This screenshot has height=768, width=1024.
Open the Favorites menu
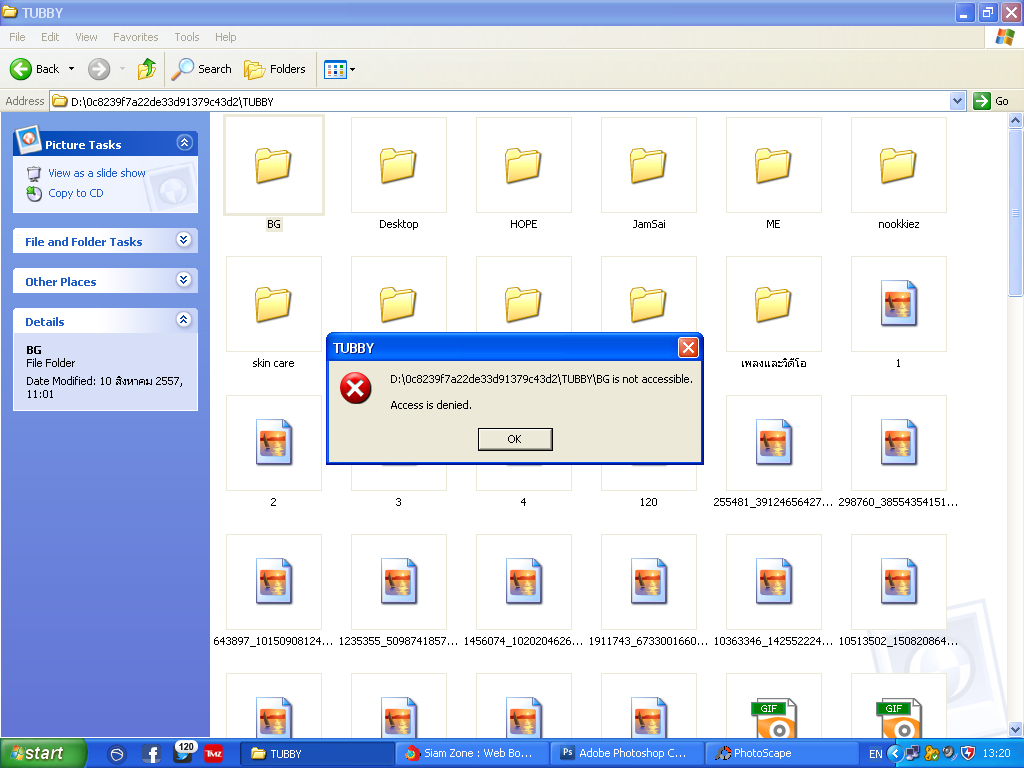[x=136, y=37]
